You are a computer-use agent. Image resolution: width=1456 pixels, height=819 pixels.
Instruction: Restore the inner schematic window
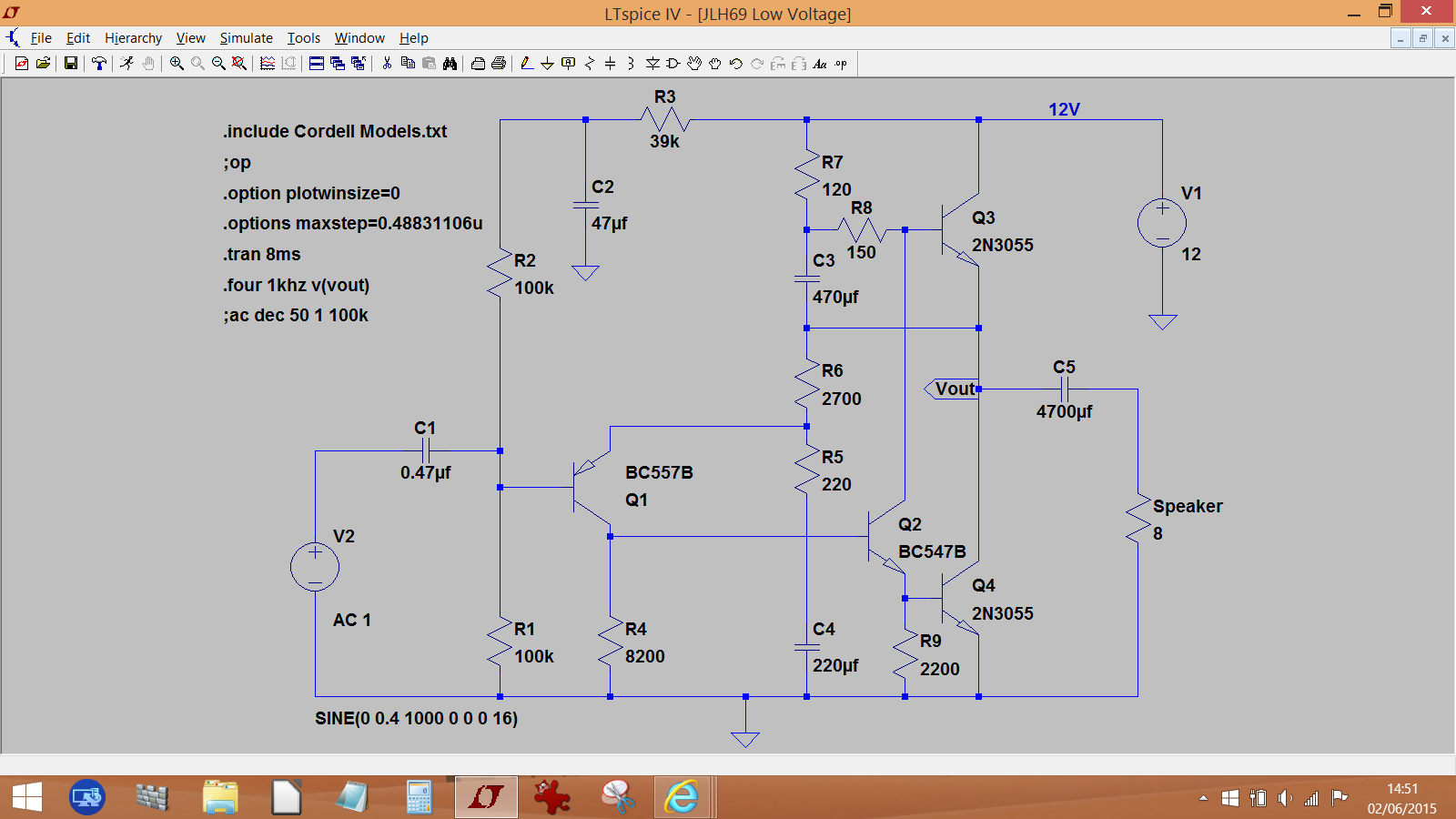[1423, 38]
